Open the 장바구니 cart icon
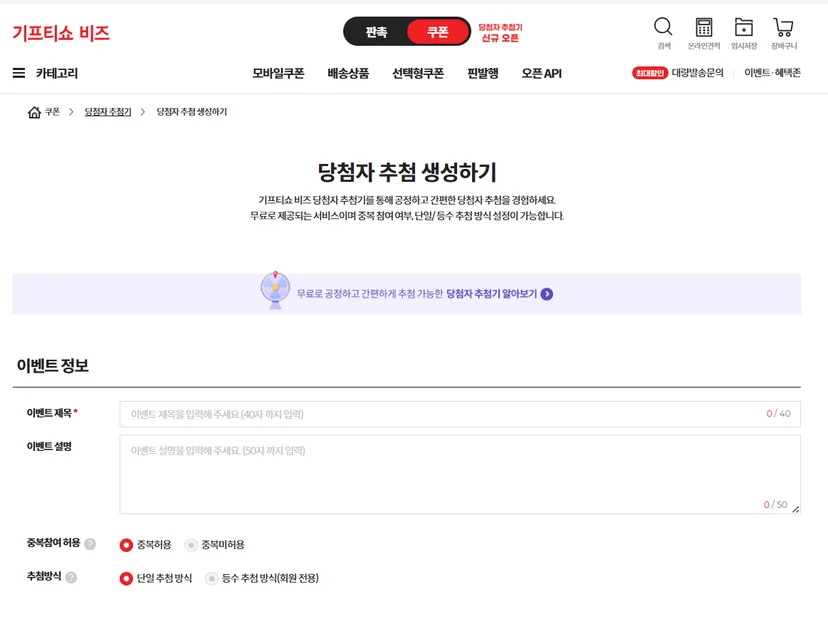Screen dimensions: 828x622 784,27
